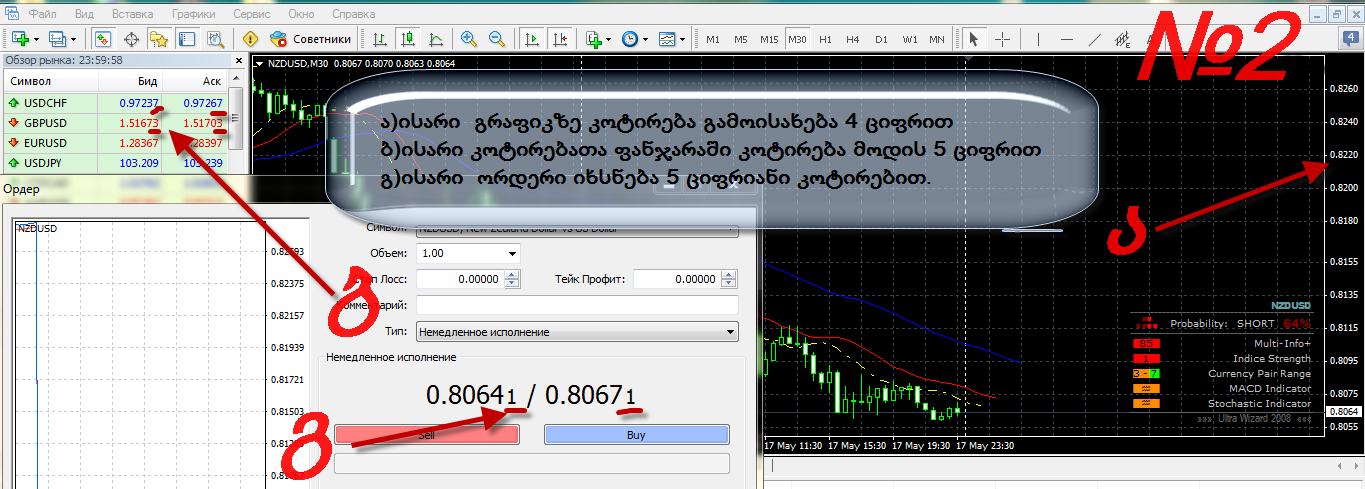This screenshot has width=1365, height=489.
Task: Open the Strategy Tester magnifier icon
Action: 214,39
